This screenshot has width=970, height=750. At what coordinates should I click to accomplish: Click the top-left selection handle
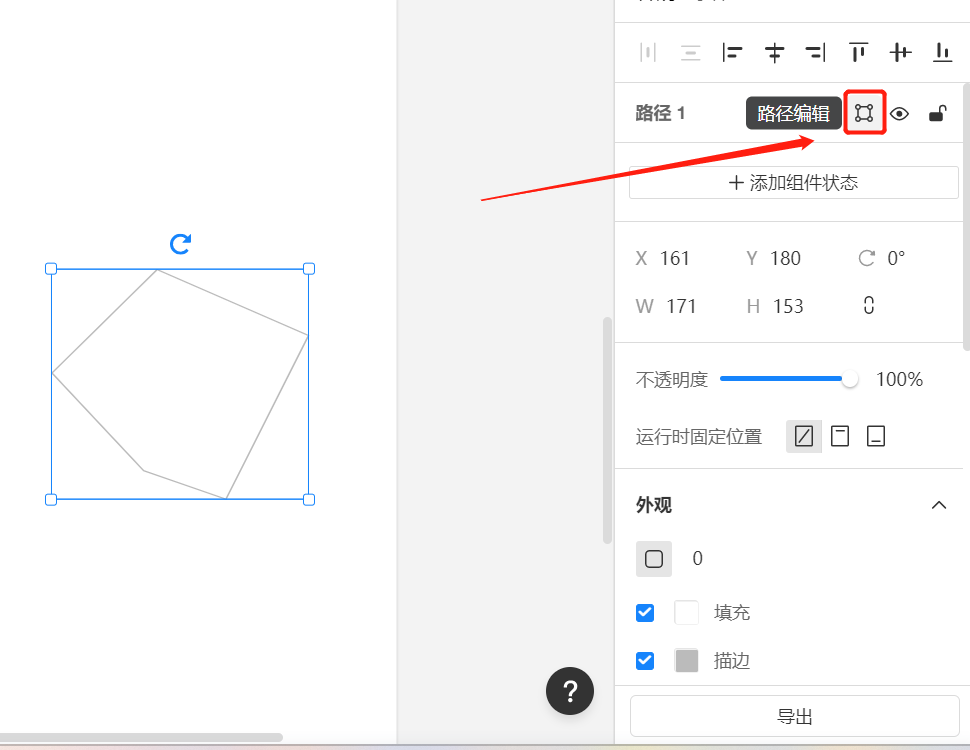(51, 269)
